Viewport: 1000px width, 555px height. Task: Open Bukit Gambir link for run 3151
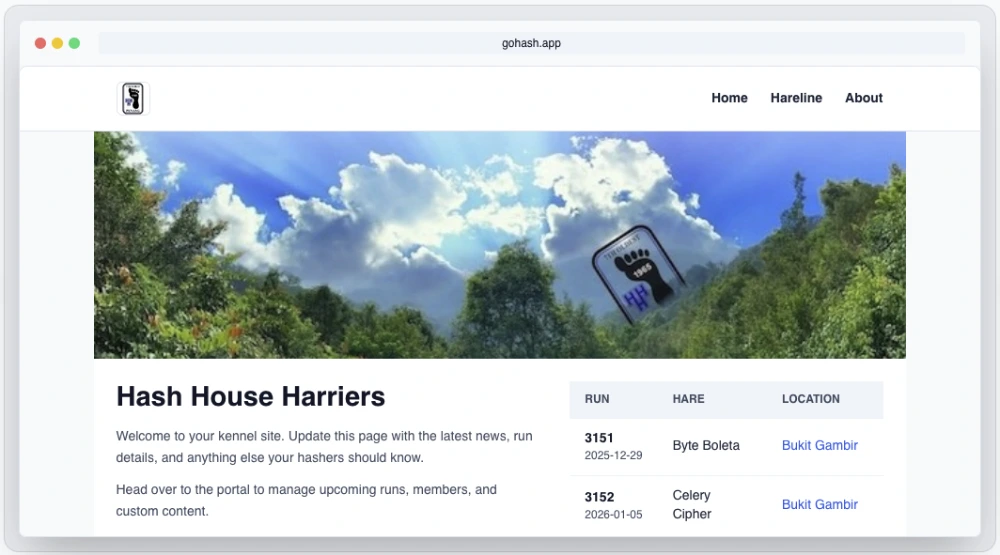coord(820,445)
